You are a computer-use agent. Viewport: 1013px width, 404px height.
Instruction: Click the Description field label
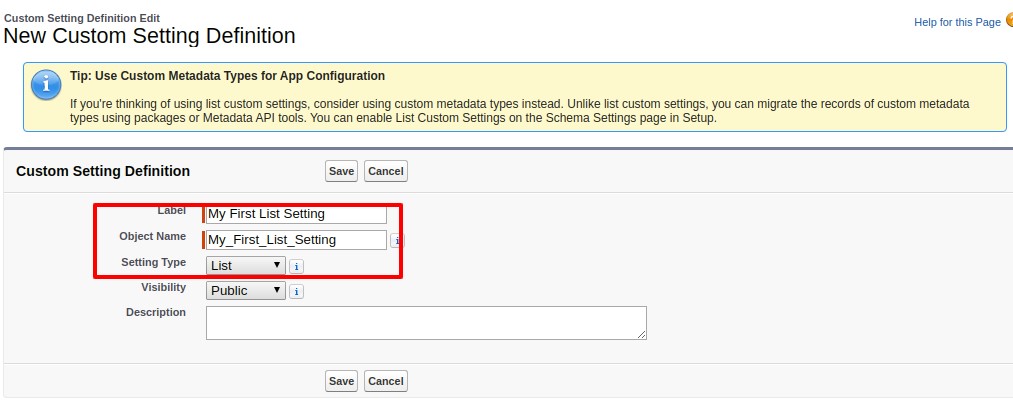pos(155,313)
